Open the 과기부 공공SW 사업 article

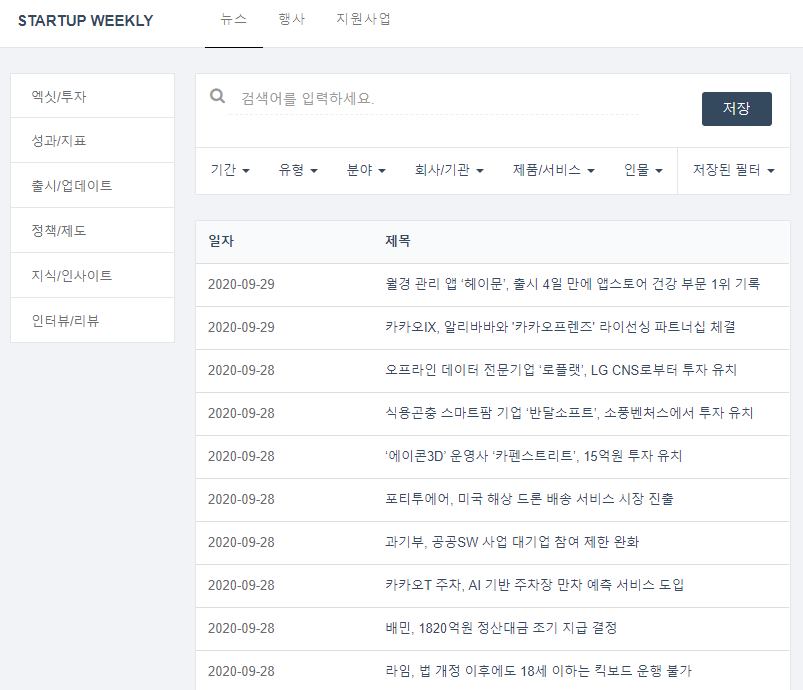coord(512,542)
